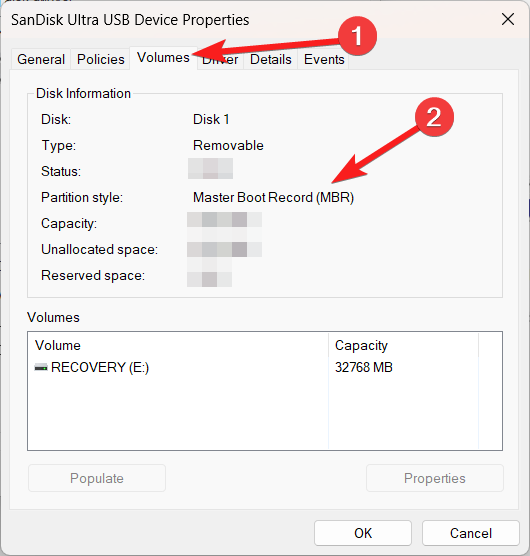Screen dimensions: 530x556
Task: Click the Master Boot Record (MBR) text
Action: tap(273, 198)
